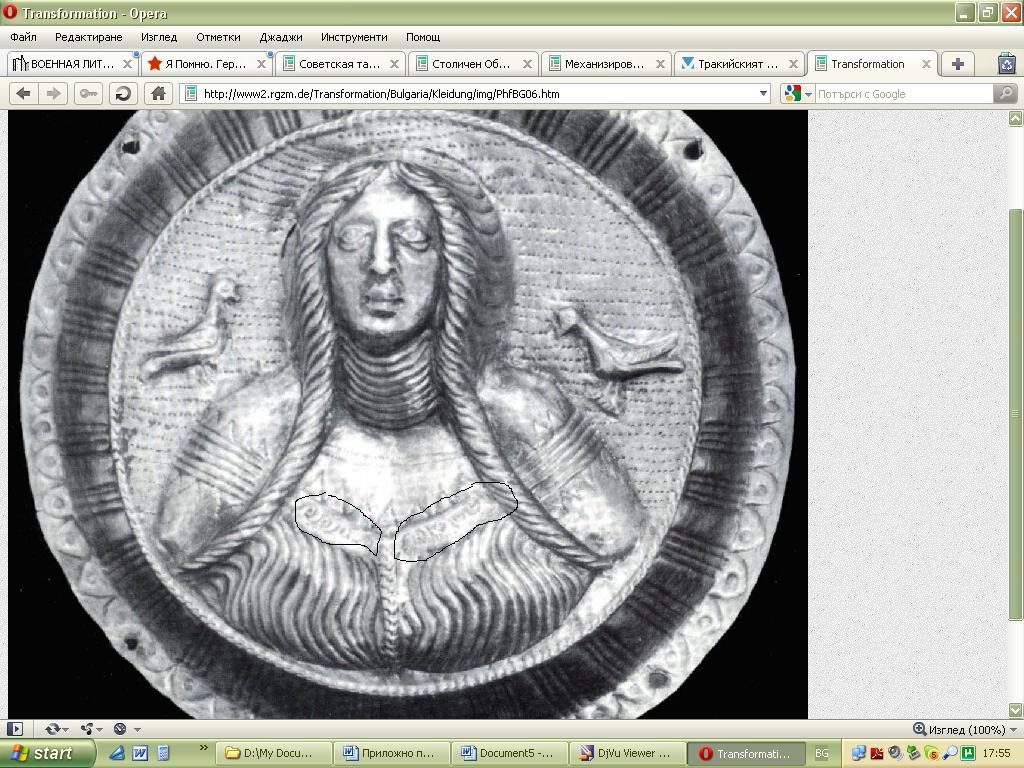Close the Transformation tab
This screenshot has width=1024, height=768.
[x=926, y=64]
